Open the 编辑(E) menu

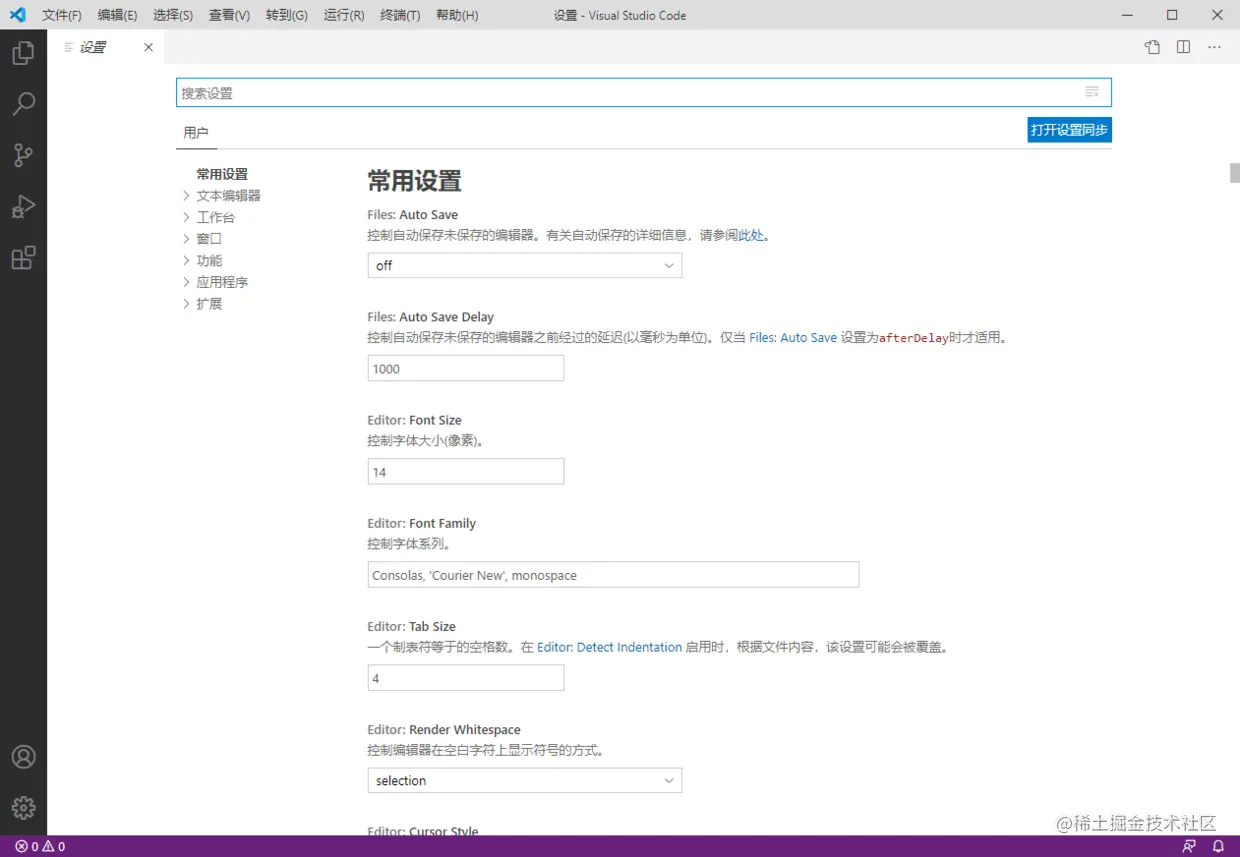pyautogui.click(x=118, y=15)
